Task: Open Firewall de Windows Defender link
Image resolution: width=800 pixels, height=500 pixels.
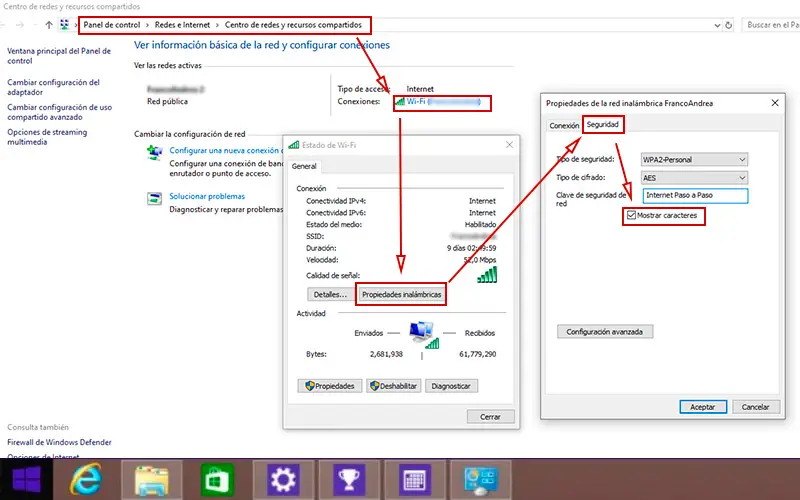Action: [59, 442]
